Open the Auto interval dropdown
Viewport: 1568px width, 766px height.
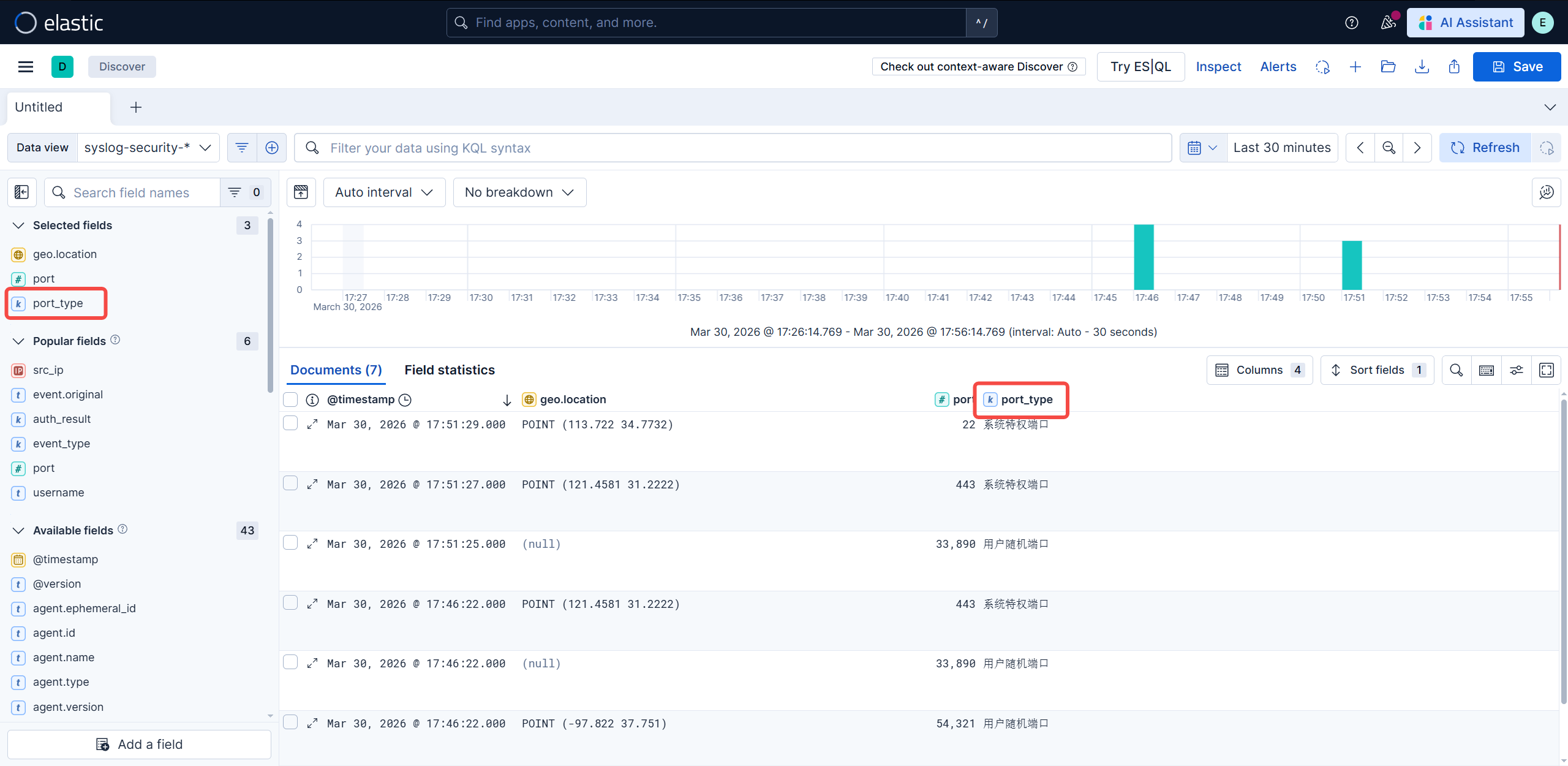point(384,192)
